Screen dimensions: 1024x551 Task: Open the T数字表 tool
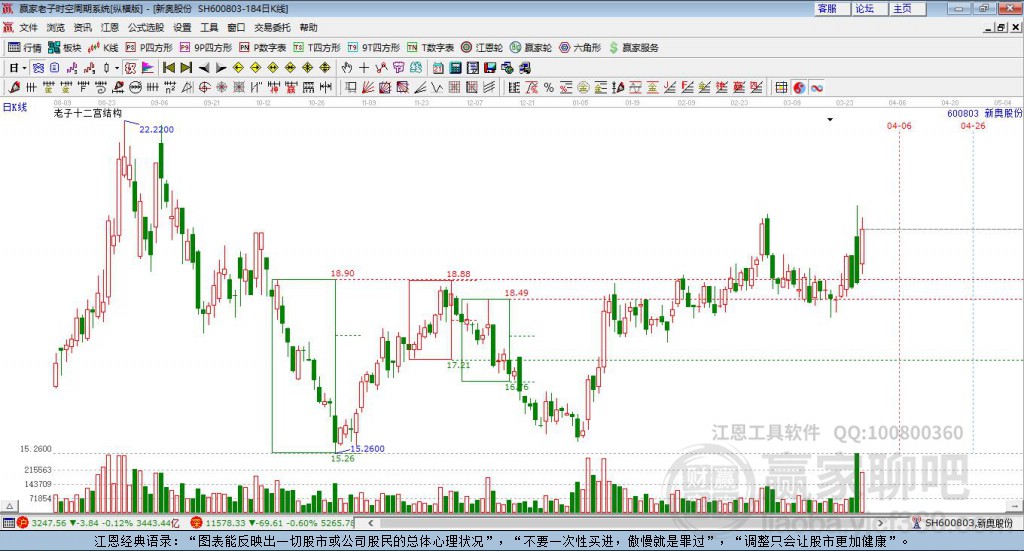[x=430, y=48]
